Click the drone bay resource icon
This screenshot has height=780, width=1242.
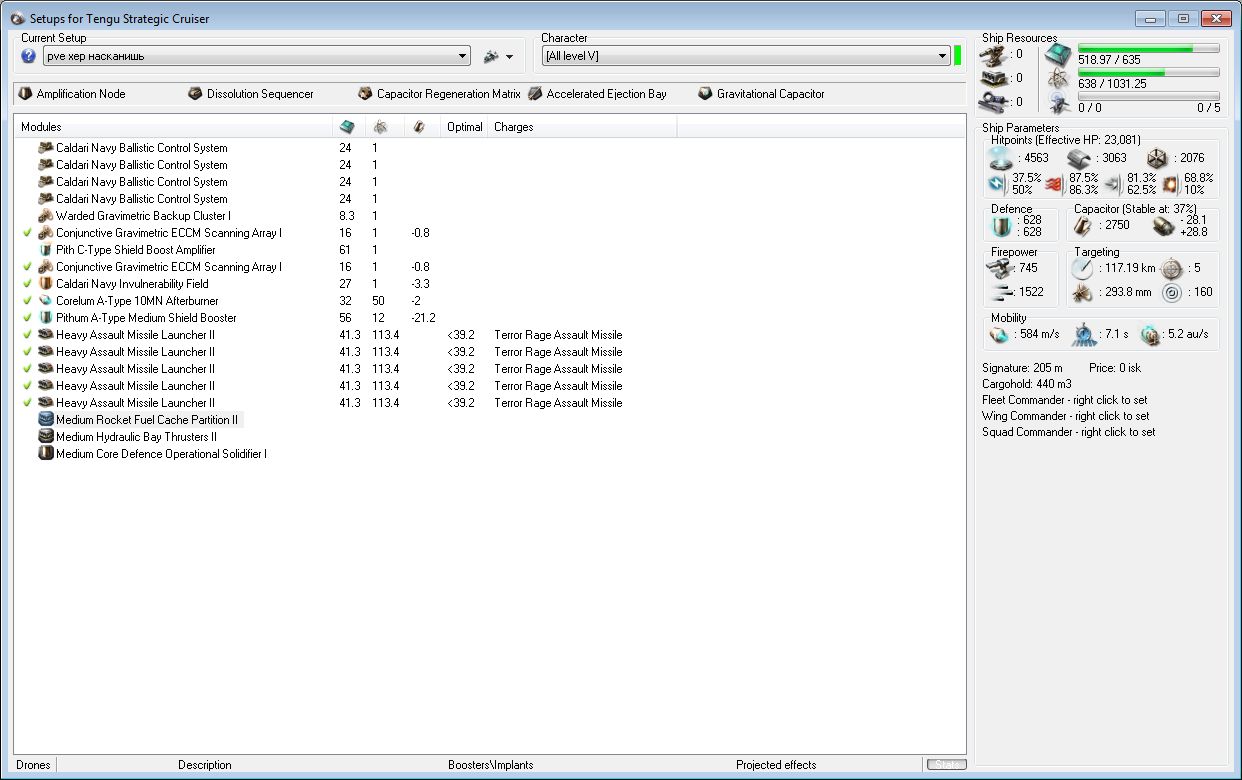pos(1058,103)
